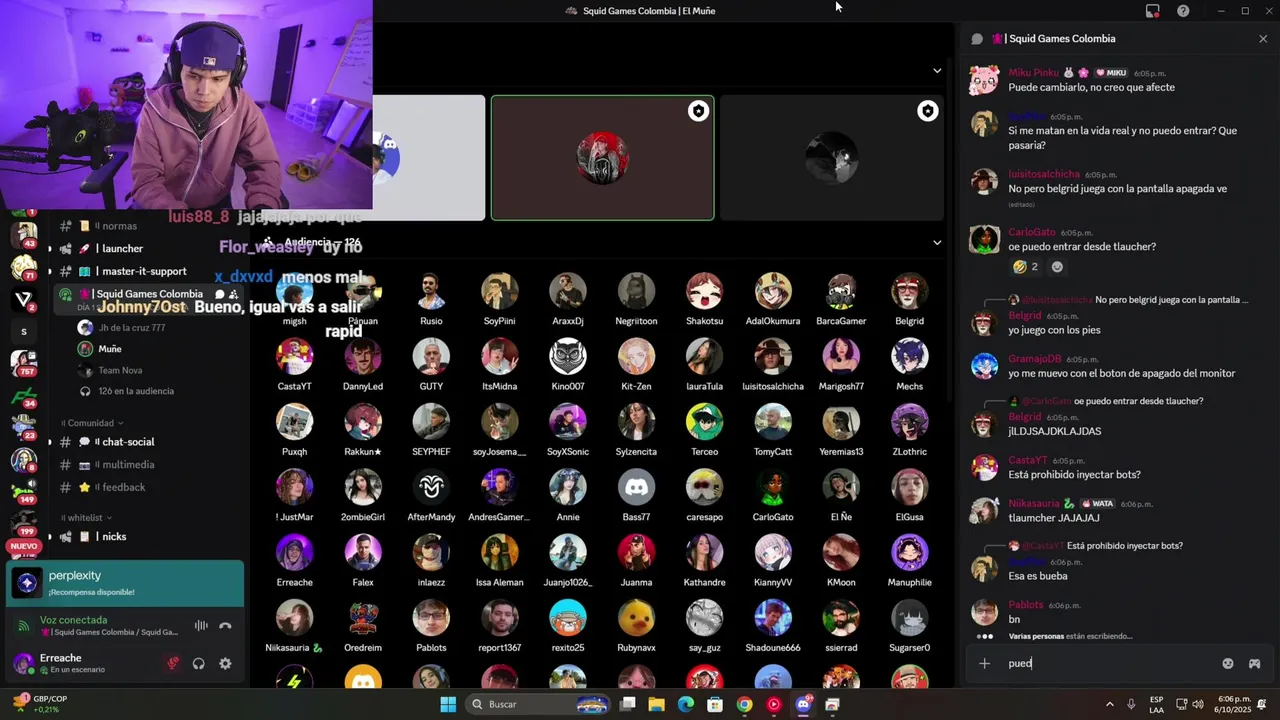
Task: Open Windows Start menu
Action: (x=448, y=704)
